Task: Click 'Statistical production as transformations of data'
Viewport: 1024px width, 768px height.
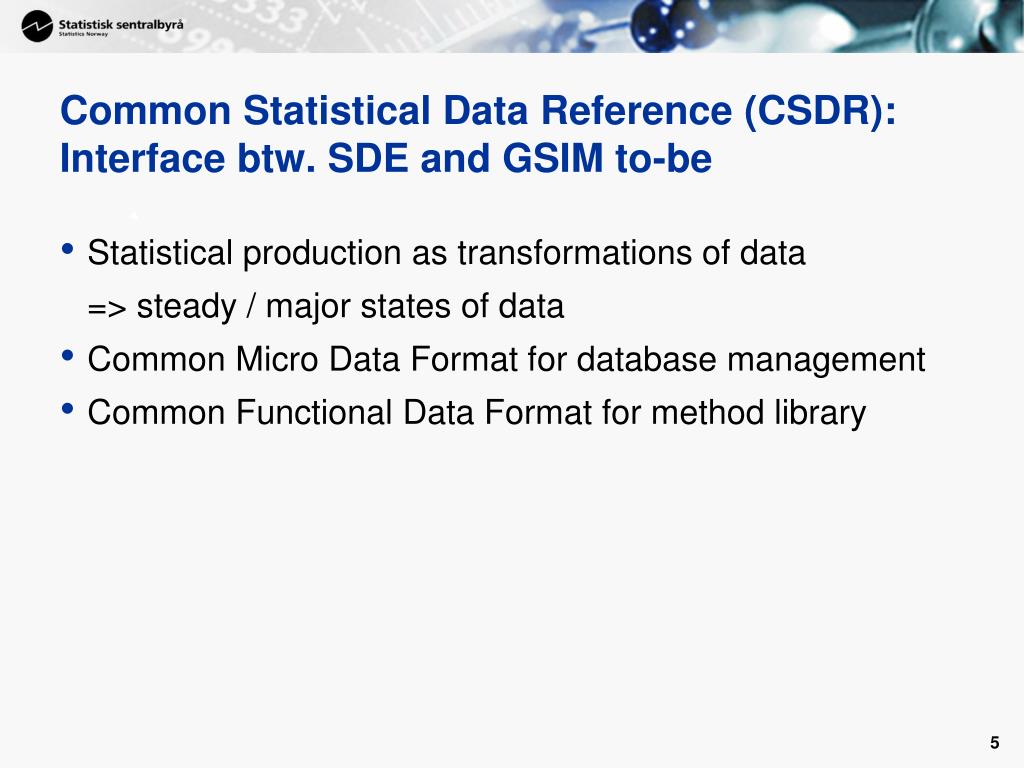Action: pyautogui.click(x=447, y=253)
